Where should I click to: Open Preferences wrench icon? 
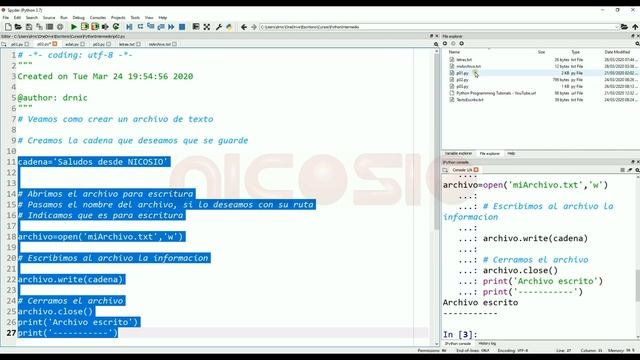point(219,27)
